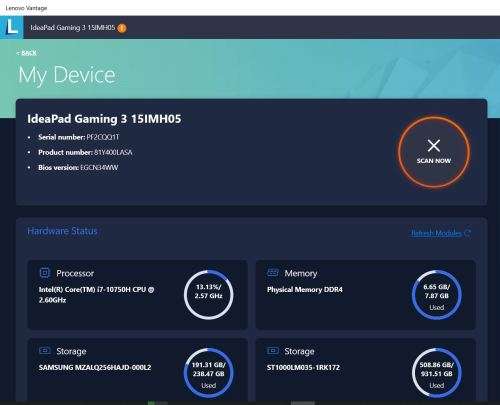Select the Hardware Status heading
Image resolution: width=500 pixels, height=405 pixels.
click(x=62, y=231)
